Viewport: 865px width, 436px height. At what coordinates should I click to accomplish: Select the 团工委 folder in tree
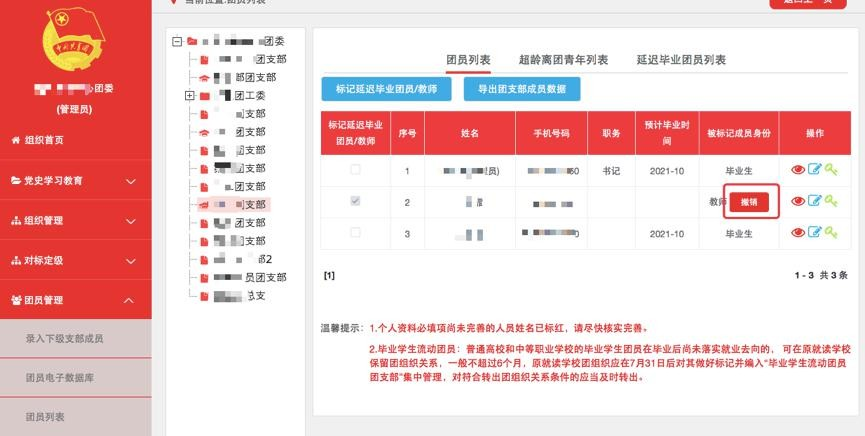205,96
